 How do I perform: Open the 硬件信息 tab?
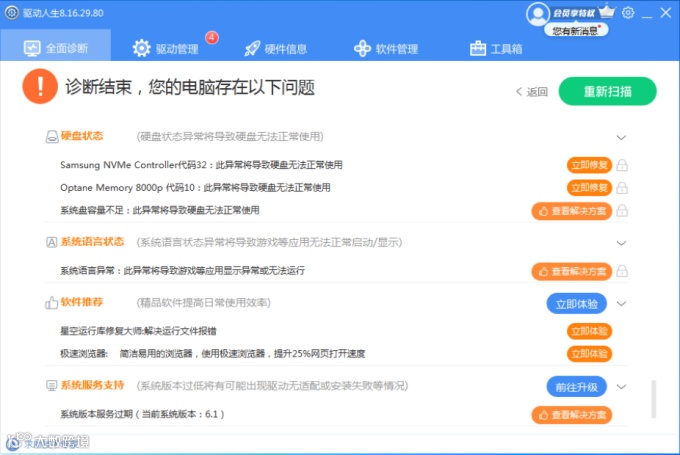click(275, 49)
